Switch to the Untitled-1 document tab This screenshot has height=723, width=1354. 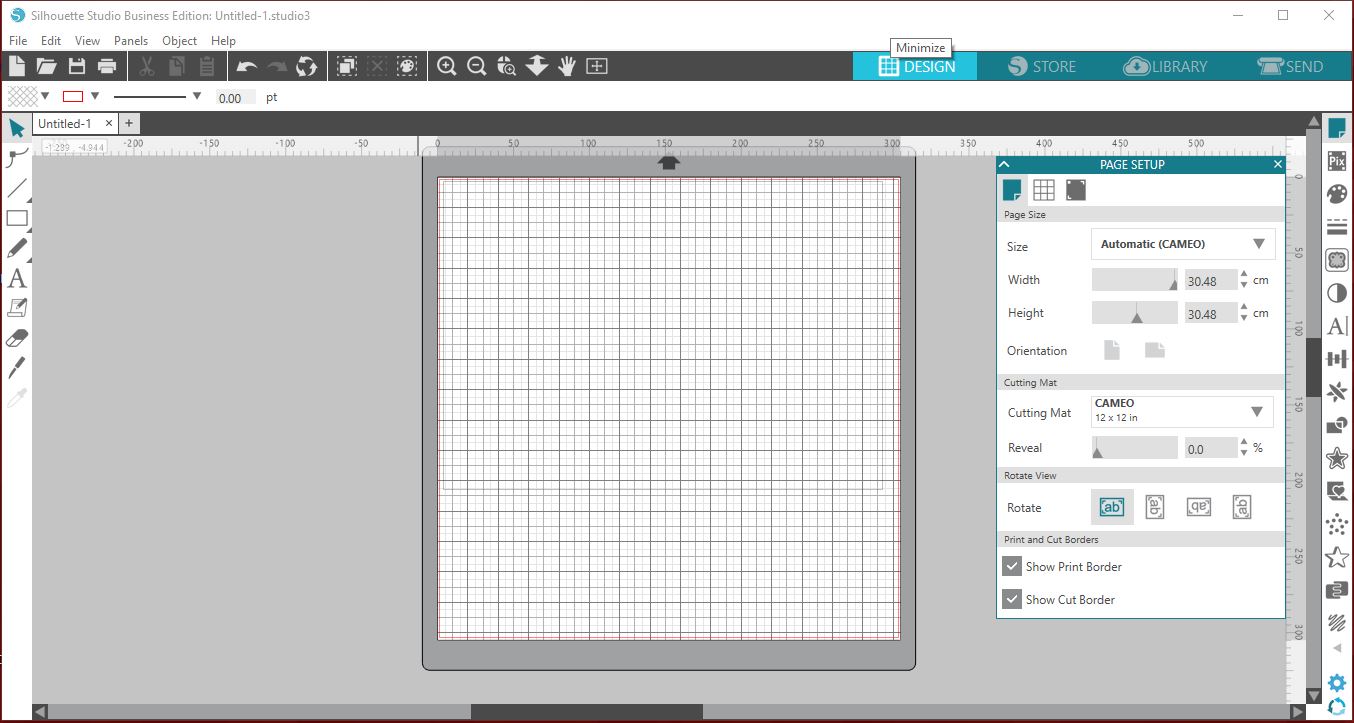point(65,124)
